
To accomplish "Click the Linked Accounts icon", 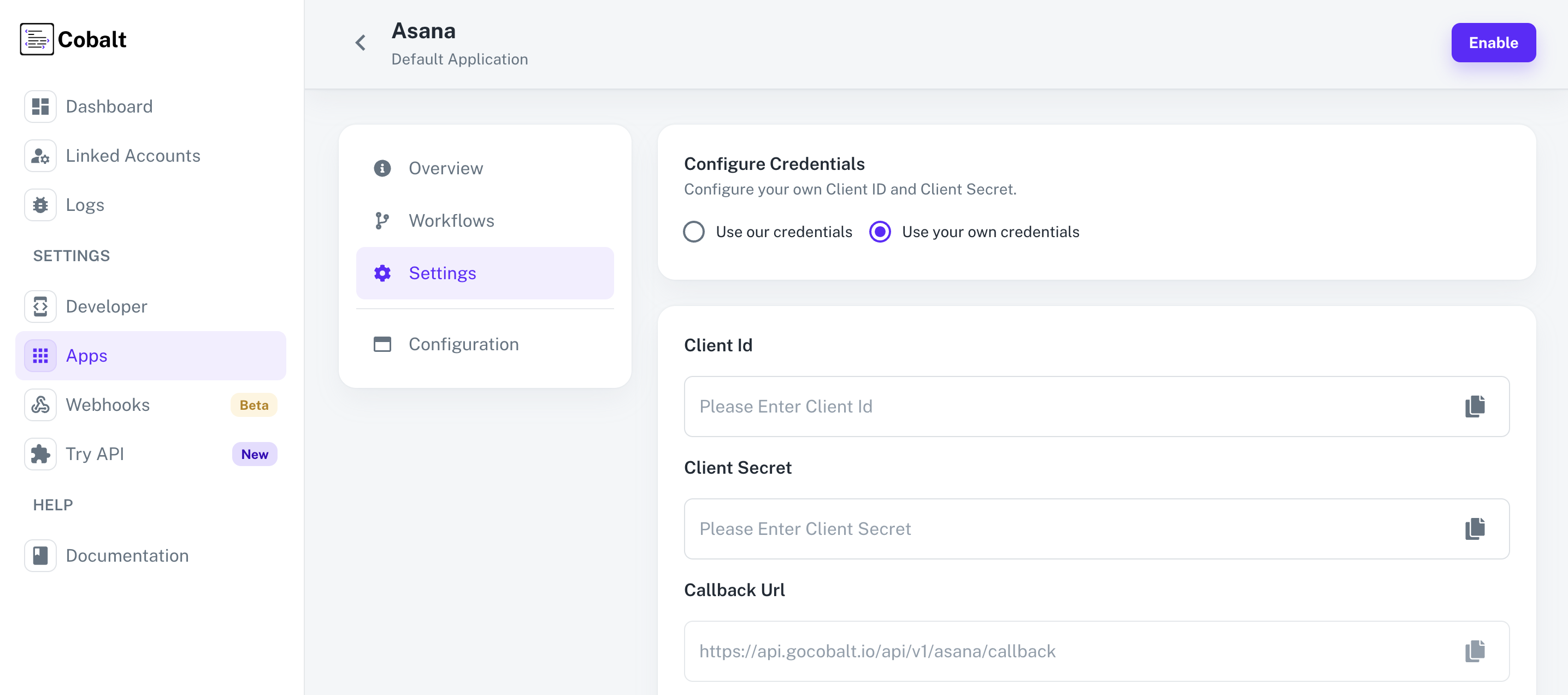I will (x=39, y=155).
